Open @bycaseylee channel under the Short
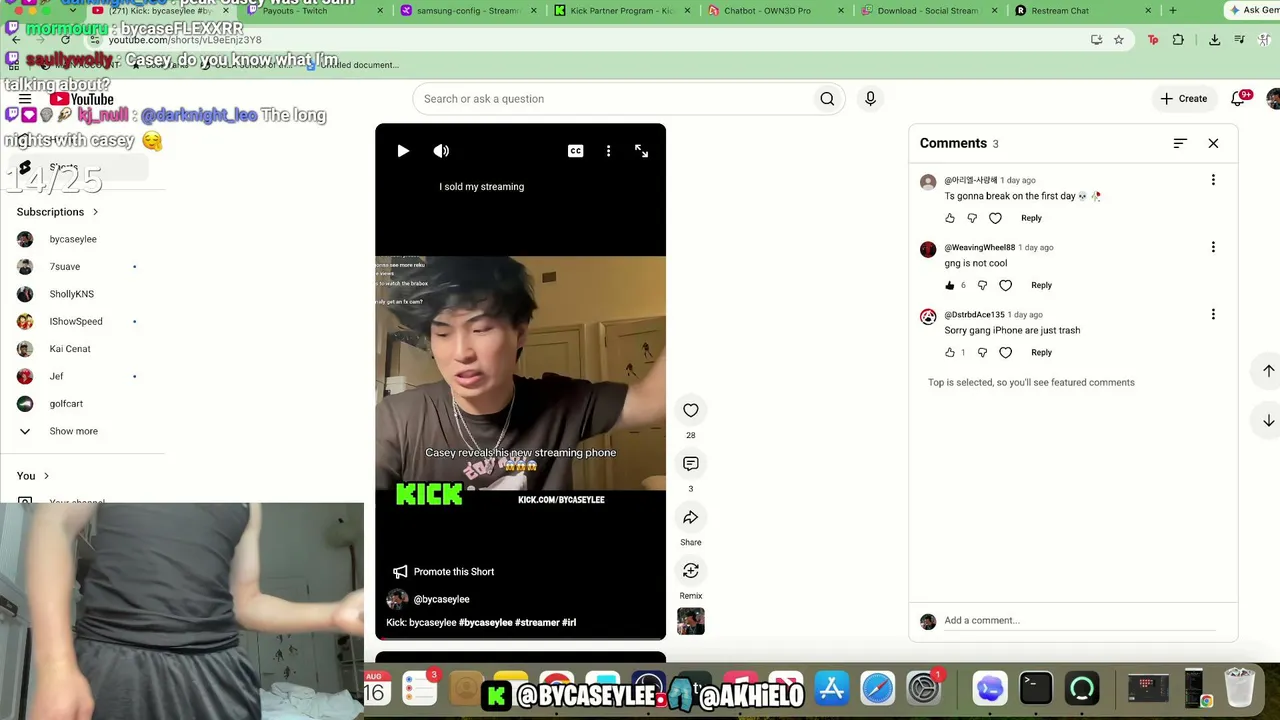The height and width of the screenshot is (720, 1280). tap(441, 599)
